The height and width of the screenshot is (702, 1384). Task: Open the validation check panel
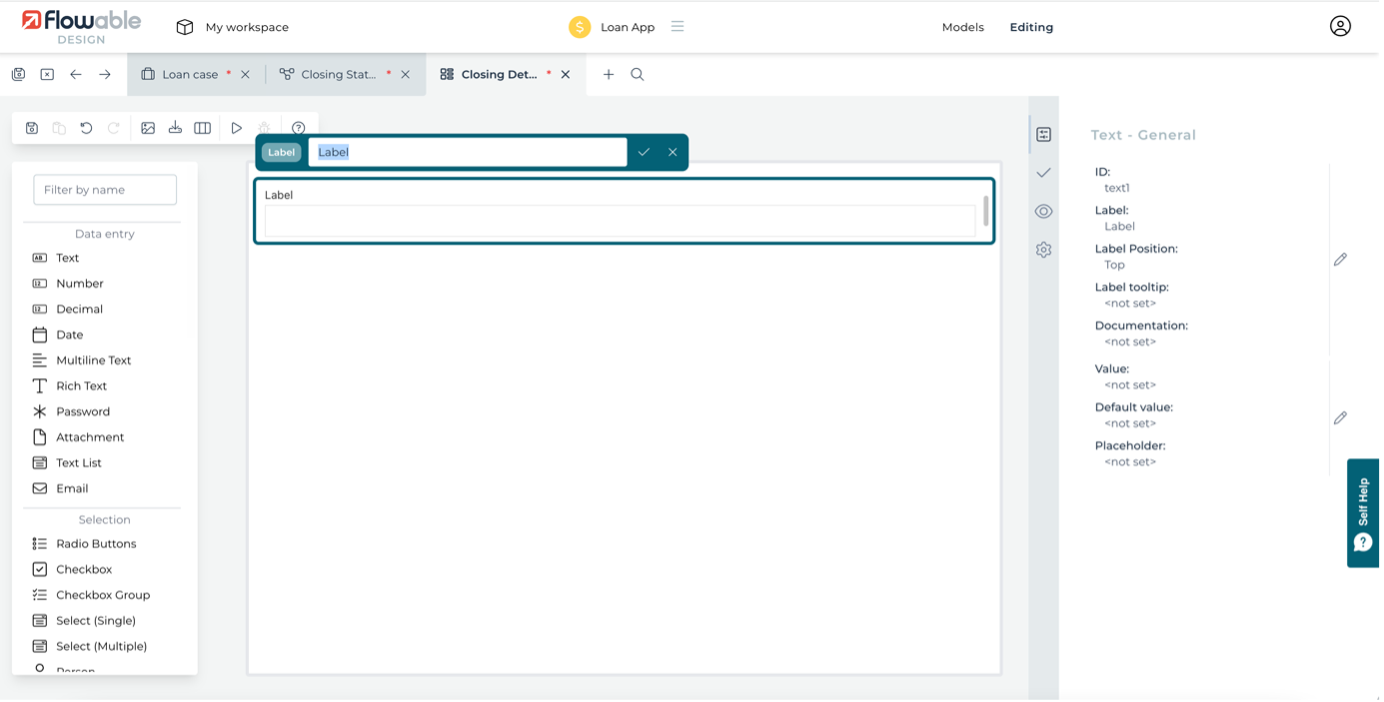[x=1043, y=172]
